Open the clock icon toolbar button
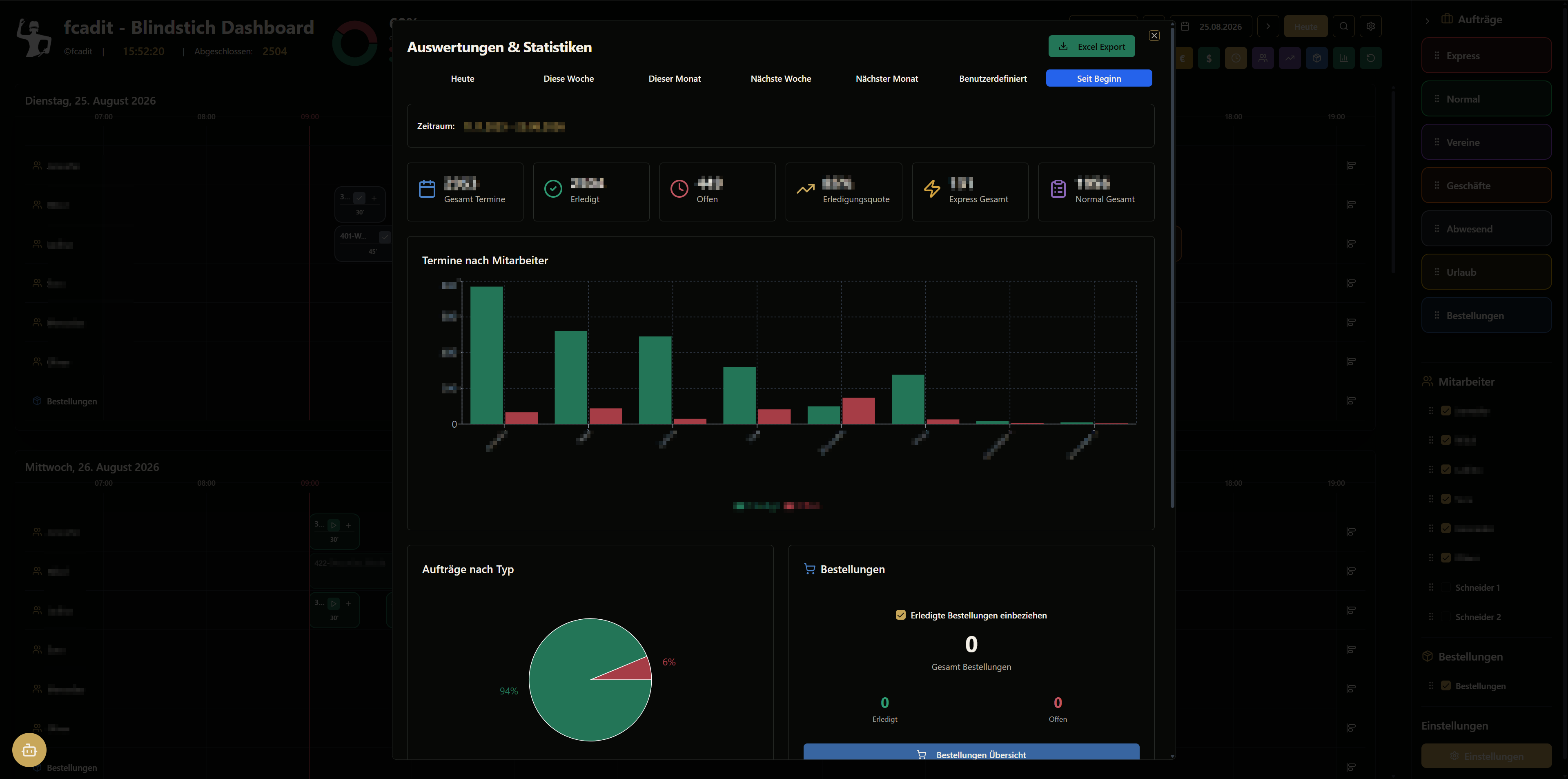Screen dimensions: 1568x779 pyautogui.click(x=1236, y=58)
